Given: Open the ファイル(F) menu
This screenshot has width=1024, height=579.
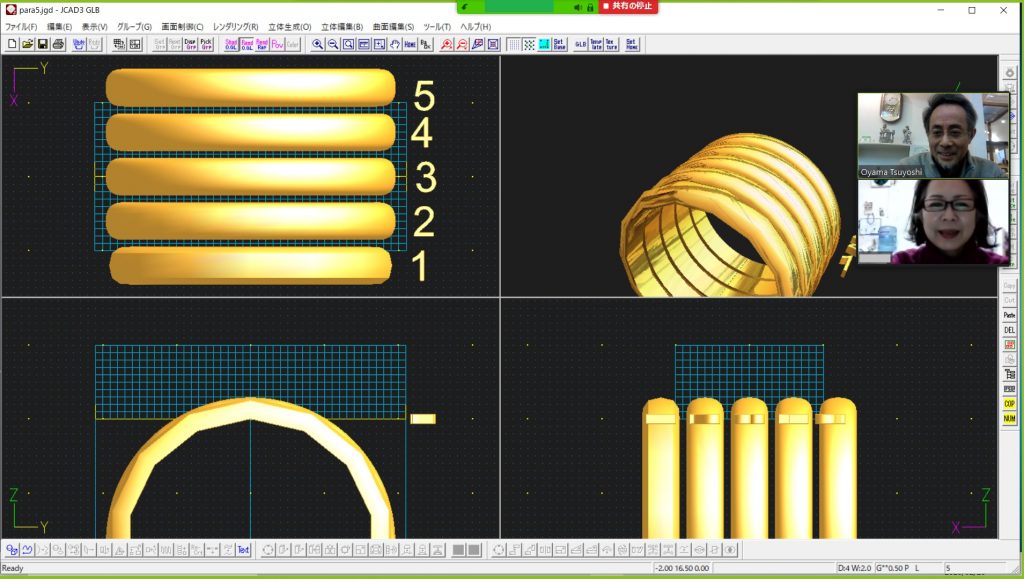Looking at the screenshot, I should coord(21,26).
